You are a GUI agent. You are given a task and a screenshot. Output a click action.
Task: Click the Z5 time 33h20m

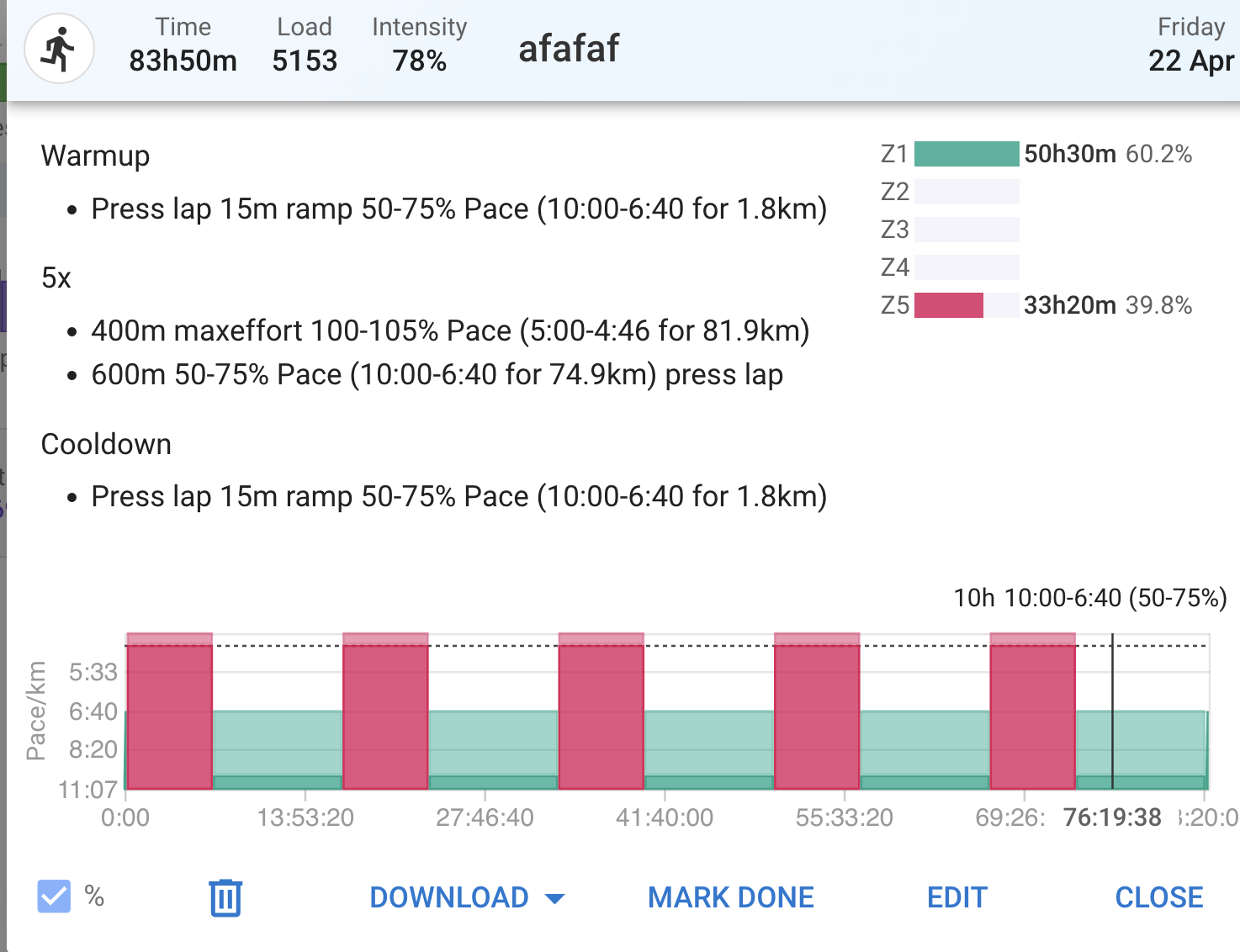coord(1070,305)
